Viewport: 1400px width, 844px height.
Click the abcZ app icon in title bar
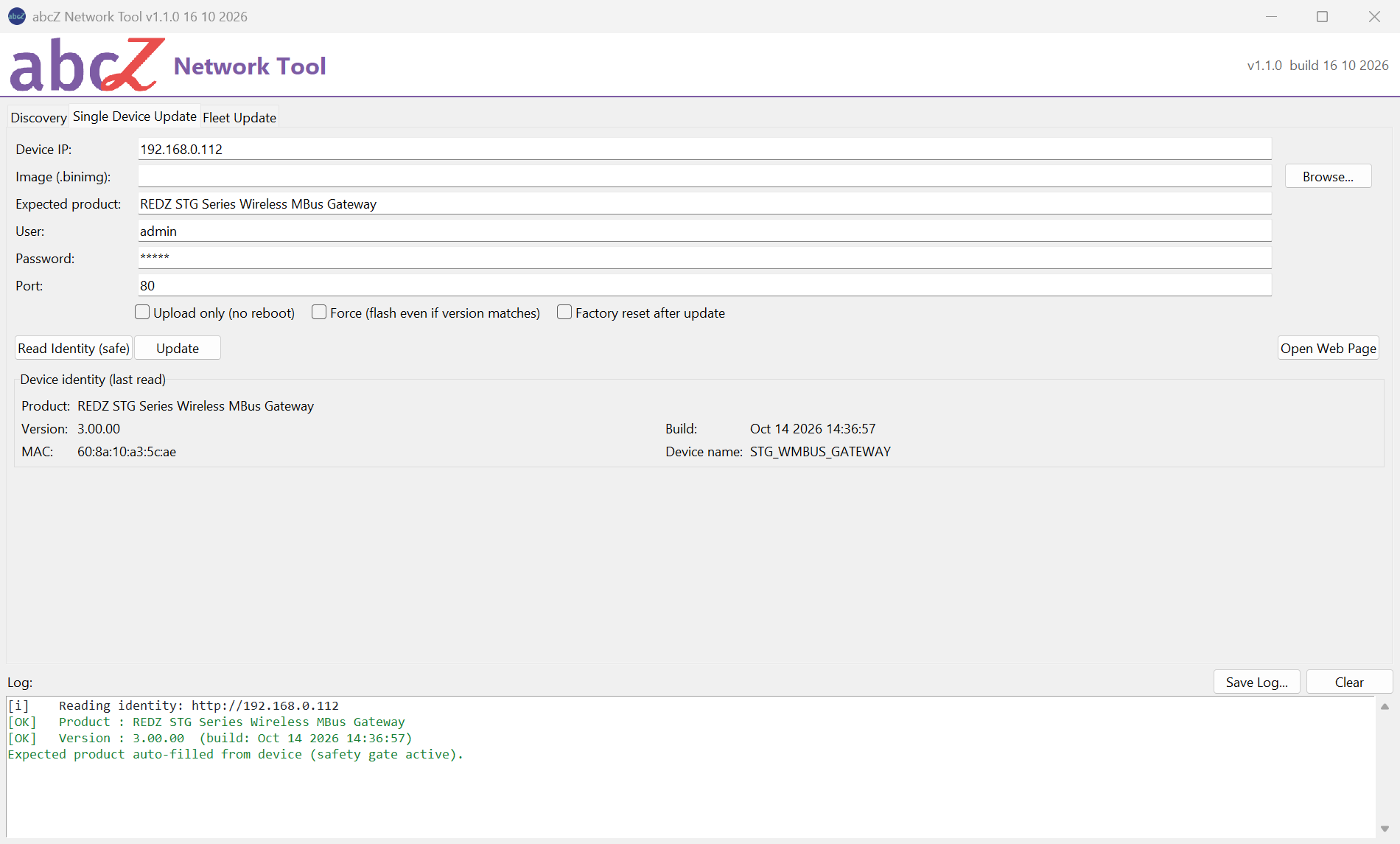pyautogui.click(x=16, y=16)
